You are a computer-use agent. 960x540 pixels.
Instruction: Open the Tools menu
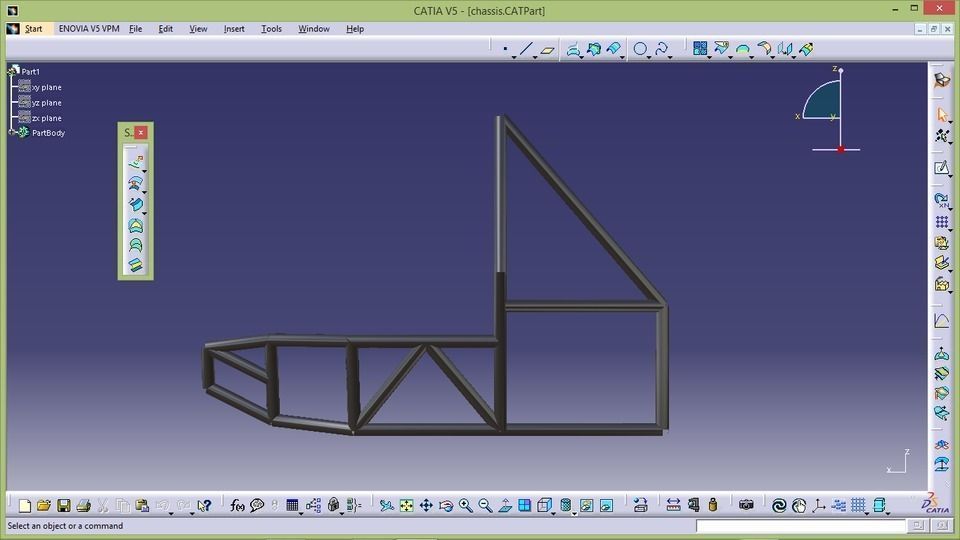[x=271, y=29]
